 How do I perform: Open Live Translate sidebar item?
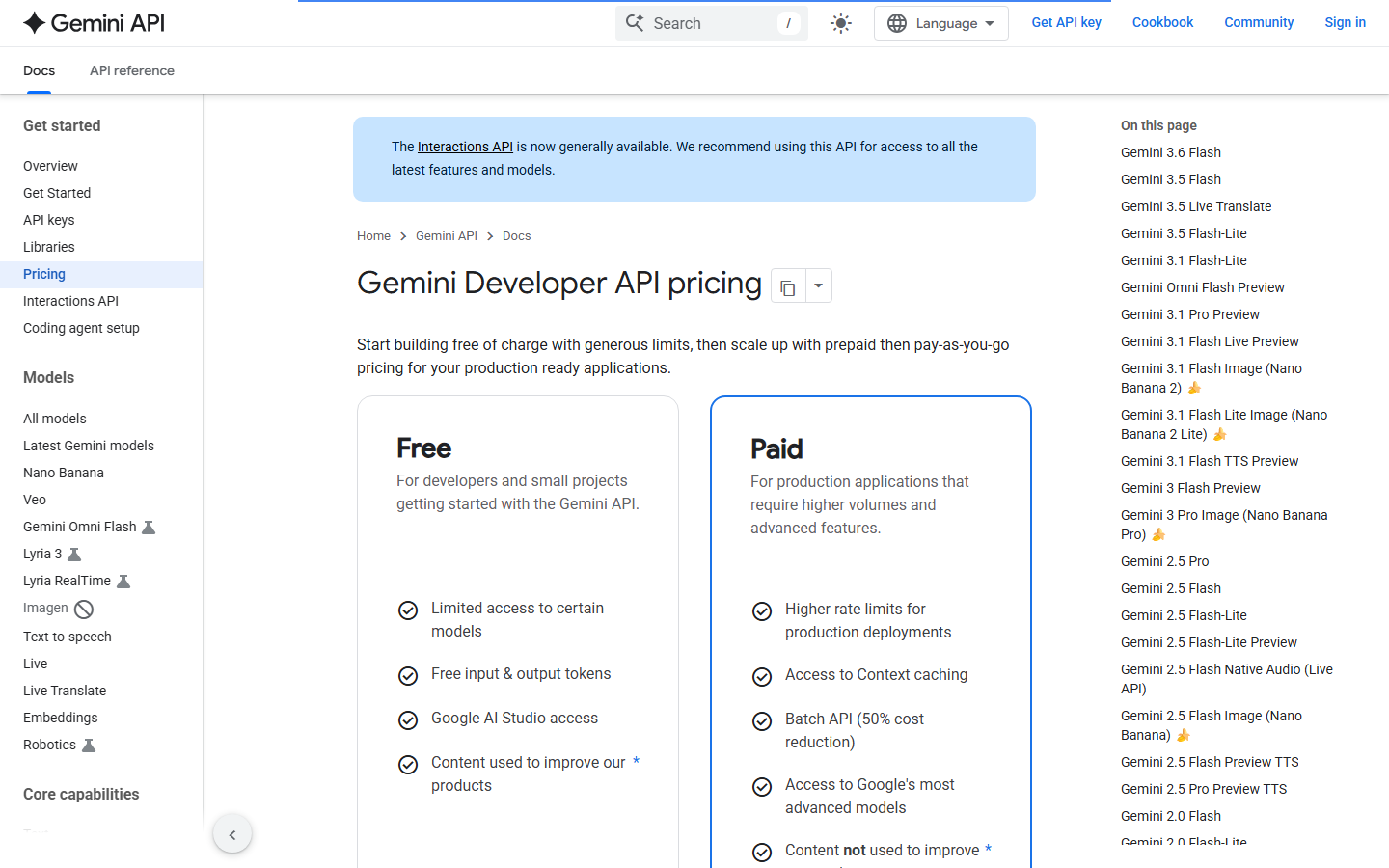(65, 691)
